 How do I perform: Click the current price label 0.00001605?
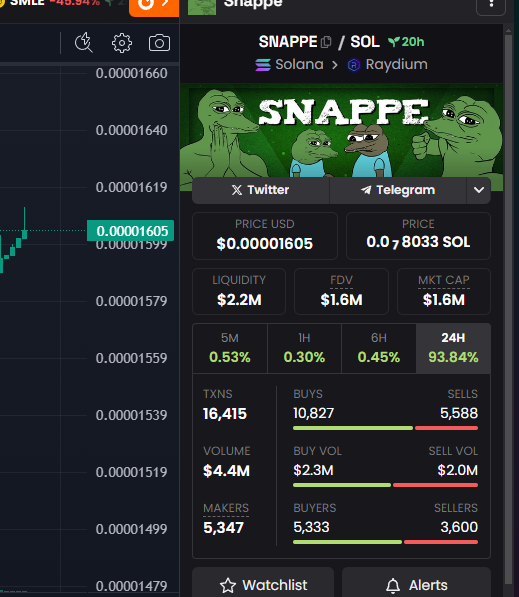point(131,231)
